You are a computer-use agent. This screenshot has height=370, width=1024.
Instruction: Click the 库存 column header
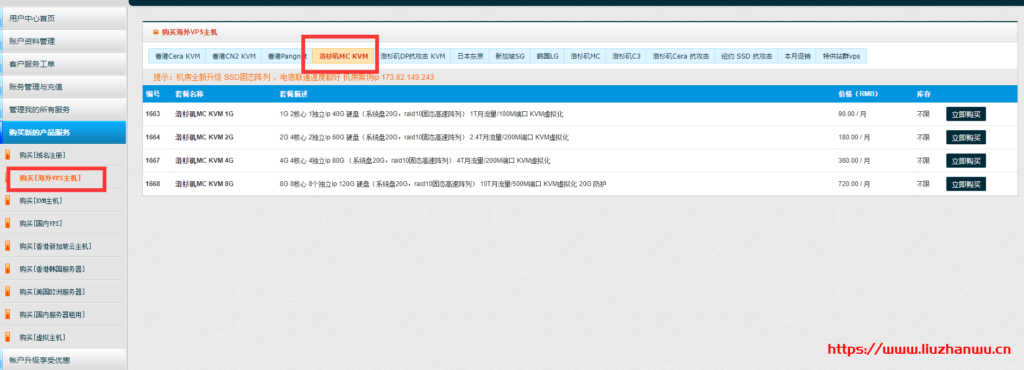tap(923, 94)
